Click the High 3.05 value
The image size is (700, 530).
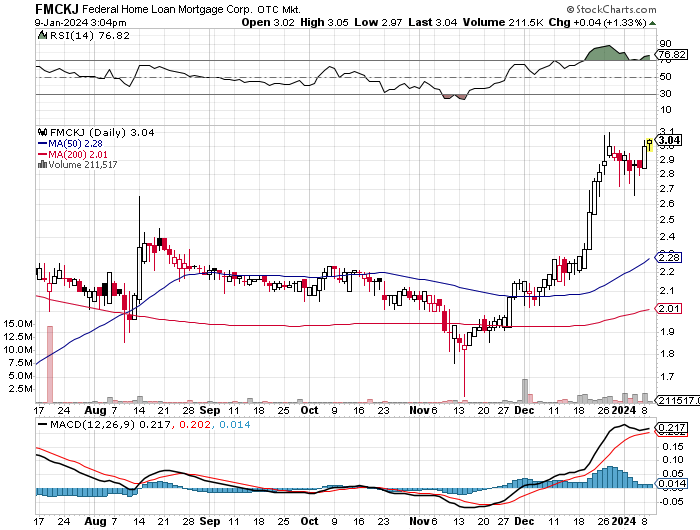[x=325, y=22]
